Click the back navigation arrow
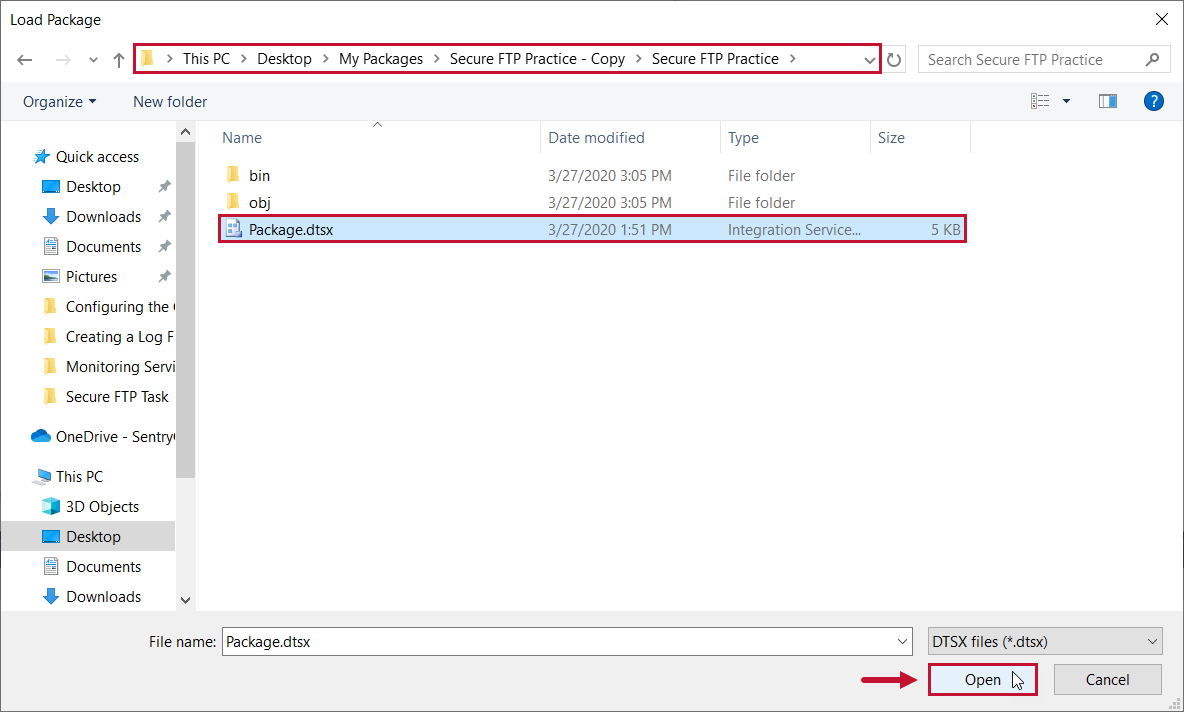 [24, 59]
